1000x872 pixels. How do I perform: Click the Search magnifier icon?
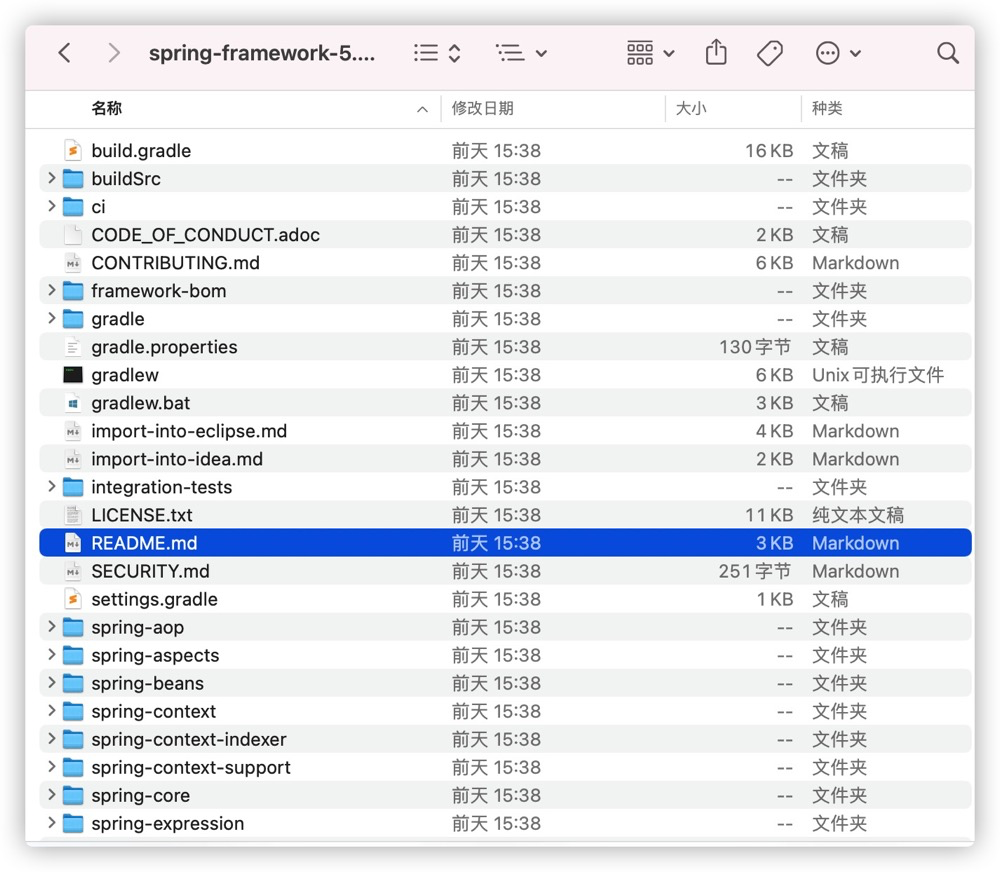pyautogui.click(x=948, y=53)
